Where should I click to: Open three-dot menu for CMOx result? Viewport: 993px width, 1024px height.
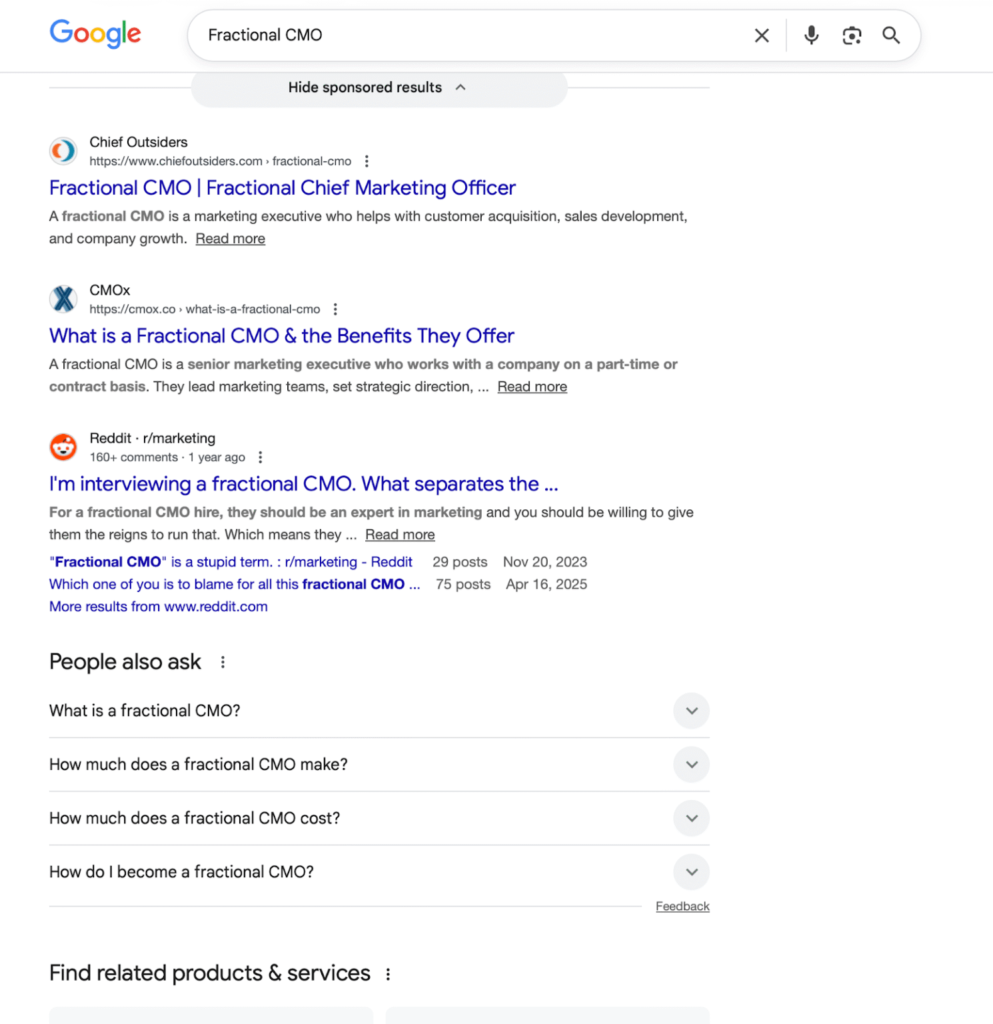pos(336,309)
